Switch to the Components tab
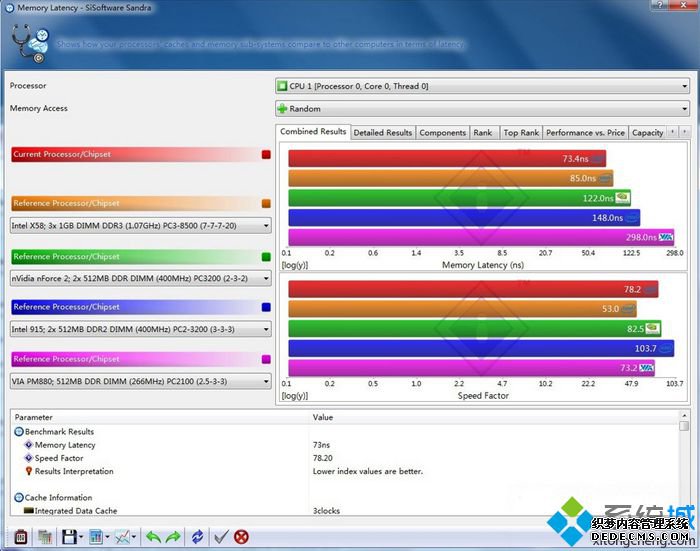Viewport: 700px width, 551px height. pyautogui.click(x=442, y=133)
